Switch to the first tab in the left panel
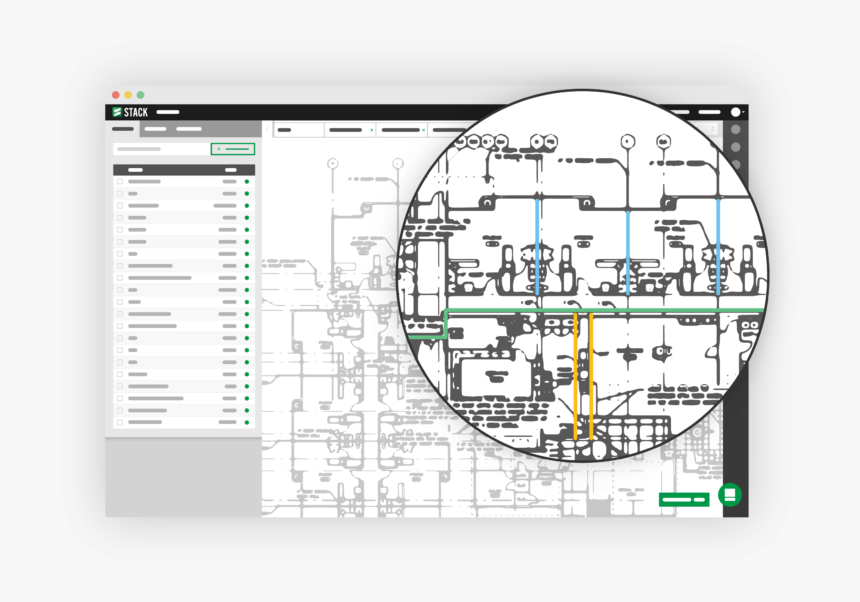The width and height of the screenshot is (860, 602). pyautogui.click(x=123, y=129)
